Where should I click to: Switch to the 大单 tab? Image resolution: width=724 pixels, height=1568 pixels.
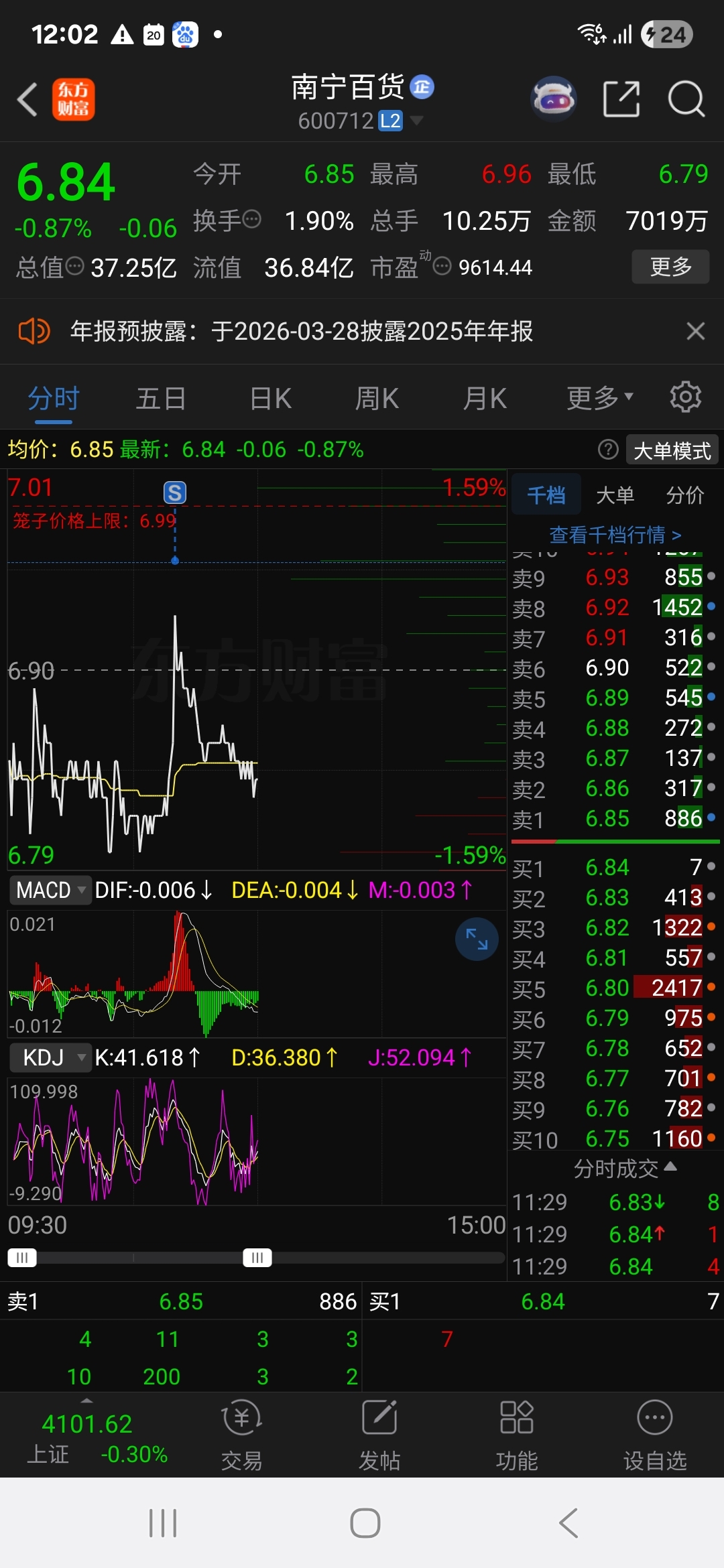coord(615,495)
